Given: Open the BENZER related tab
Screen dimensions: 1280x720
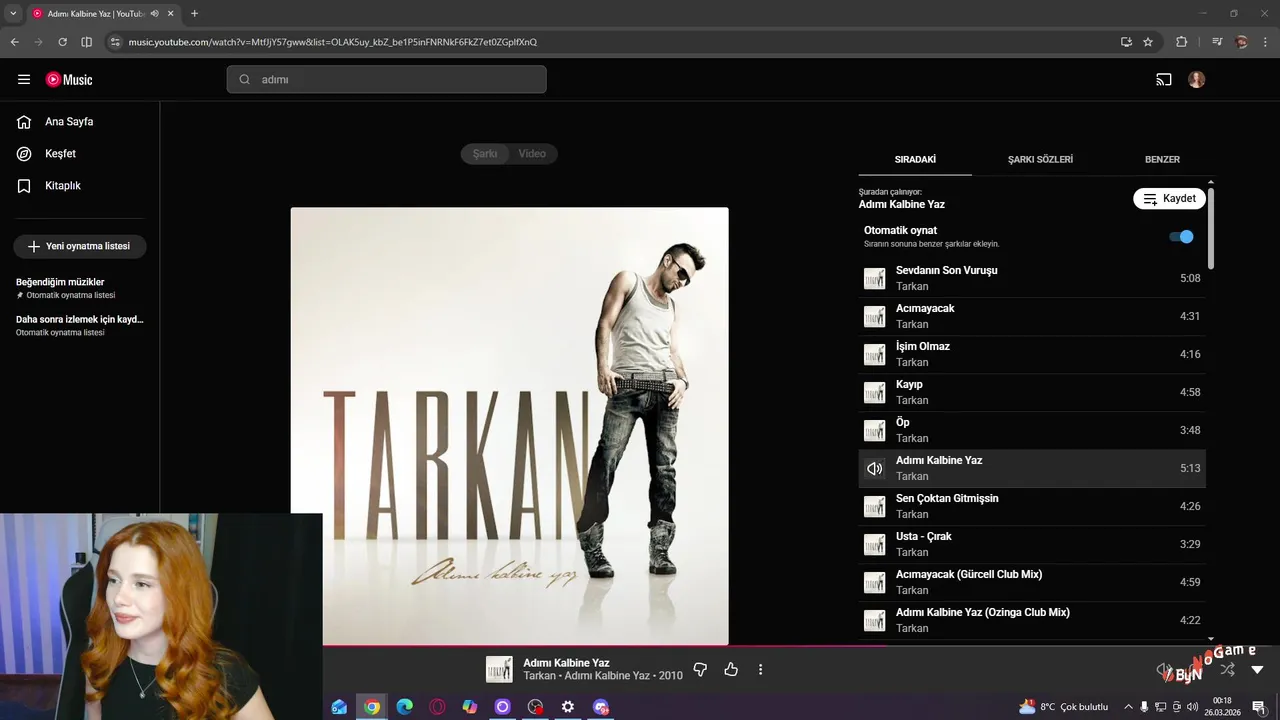Looking at the screenshot, I should click(x=1162, y=160).
